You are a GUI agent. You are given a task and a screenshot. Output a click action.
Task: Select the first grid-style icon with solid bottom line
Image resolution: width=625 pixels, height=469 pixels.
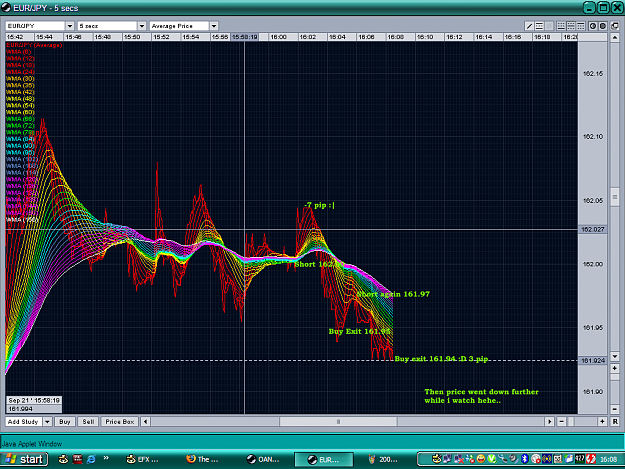pos(561,26)
